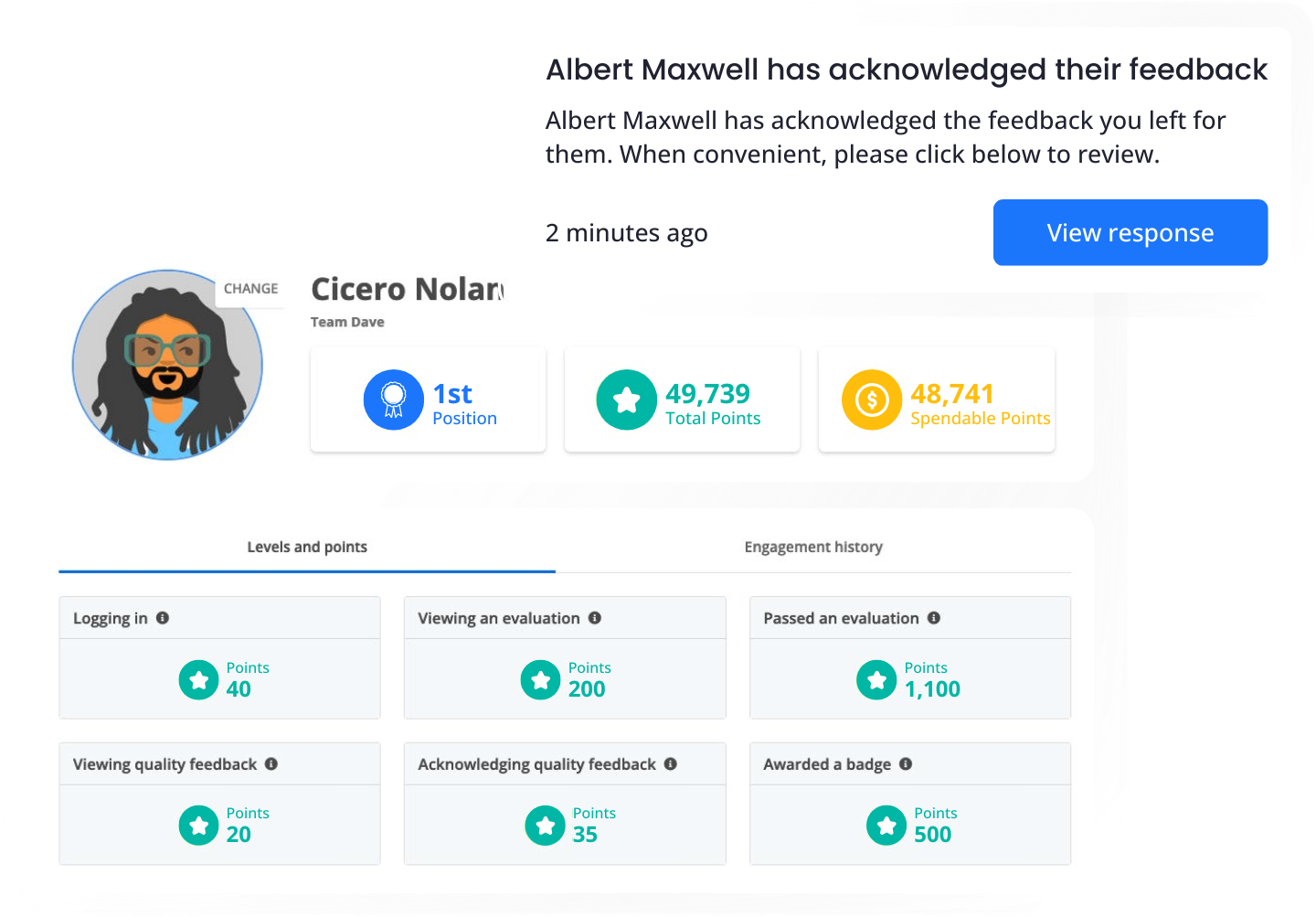1316x917 pixels.
Task: Switch to the Engagement history tab
Action: click(x=813, y=548)
